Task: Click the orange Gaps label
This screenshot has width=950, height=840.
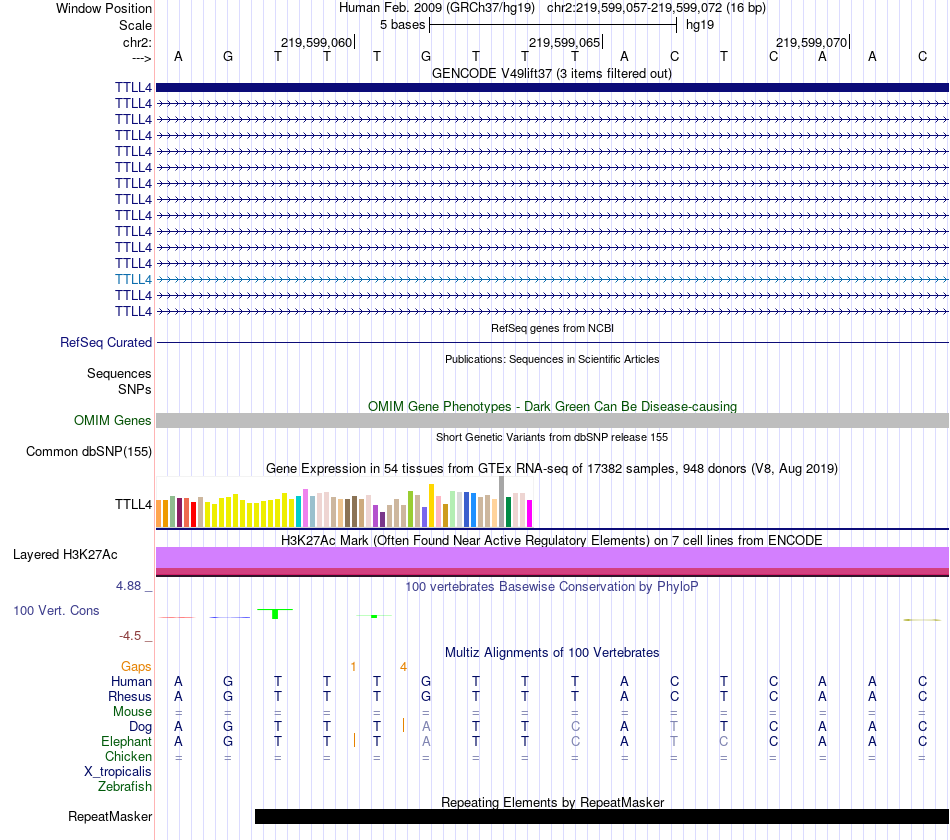Action: [136, 667]
